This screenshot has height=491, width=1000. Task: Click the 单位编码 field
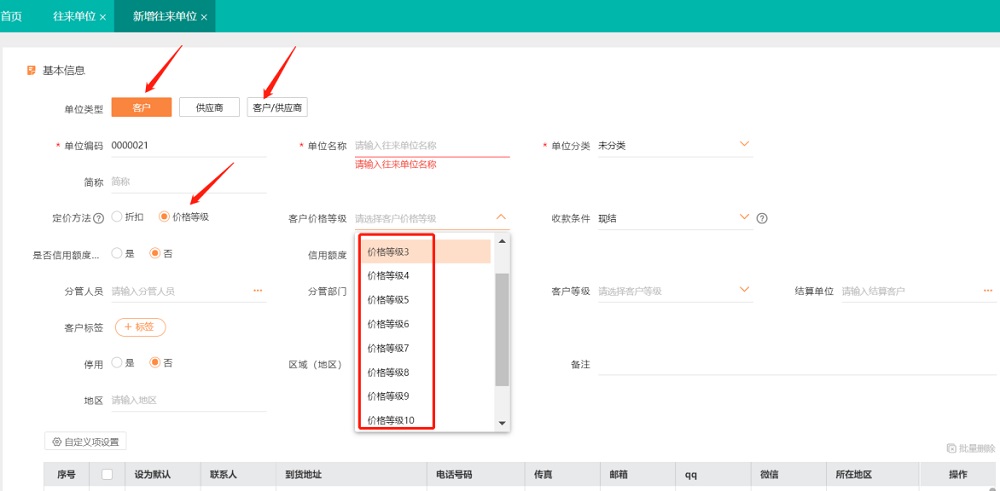189,145
